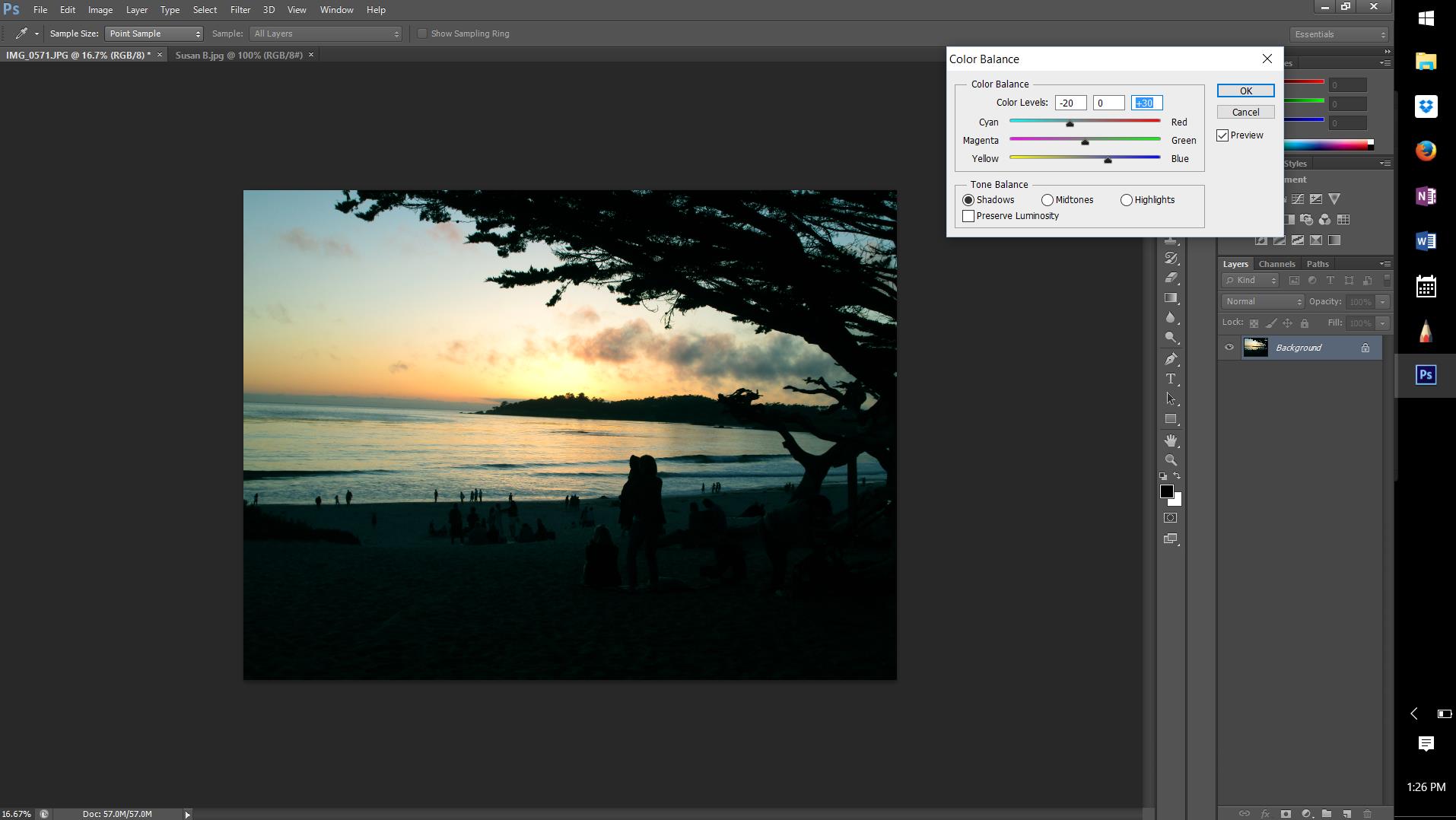Viewport: 1456px width, 820px height.
Task: Select the Zoom magnifier tool
Action: pyautogui.click(x=1171, y=460)
